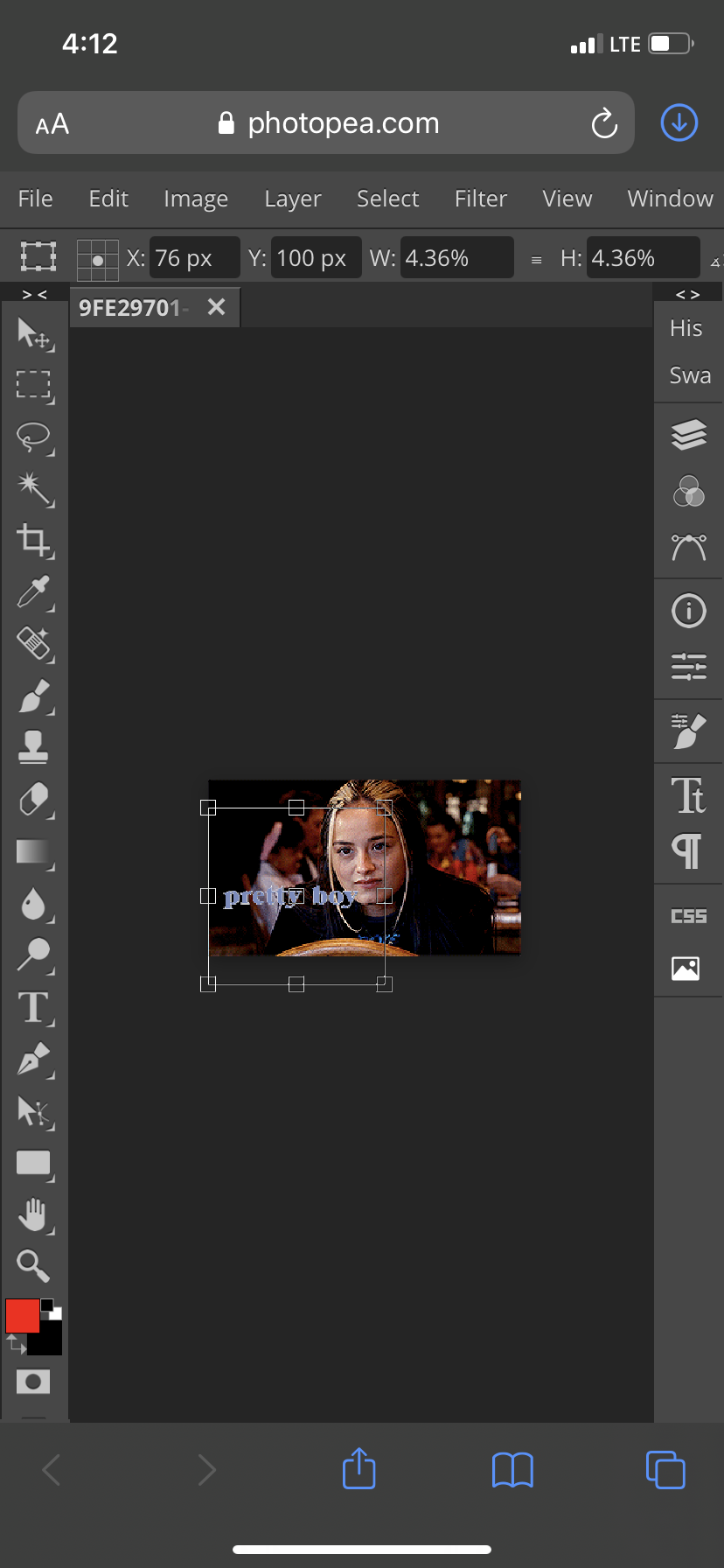Select the Rectangle Select tool
Viewport: 724px width, 1568px height.
(34, 385)
